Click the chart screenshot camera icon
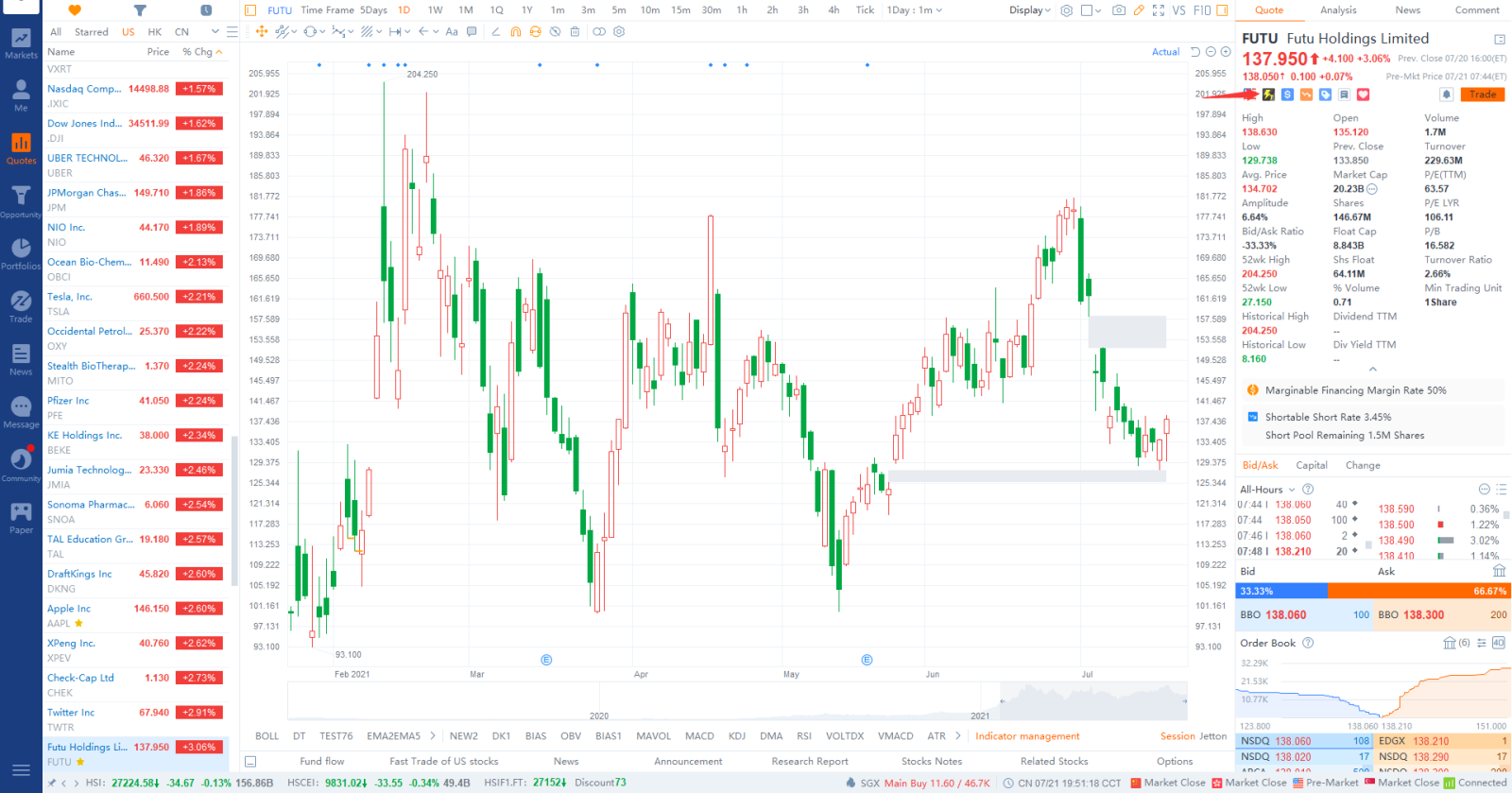 (x=1119, y=10)
